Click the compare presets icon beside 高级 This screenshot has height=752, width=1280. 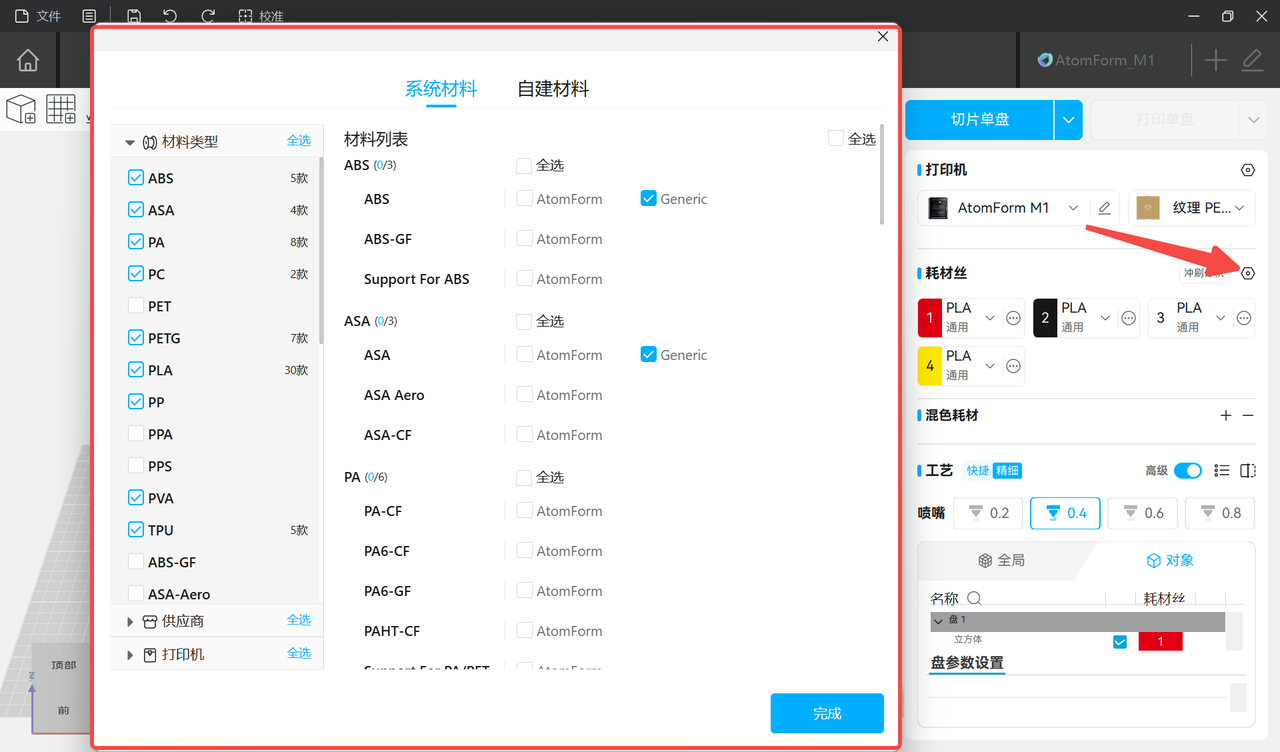pyautogui.click(x=1248, y=471)
